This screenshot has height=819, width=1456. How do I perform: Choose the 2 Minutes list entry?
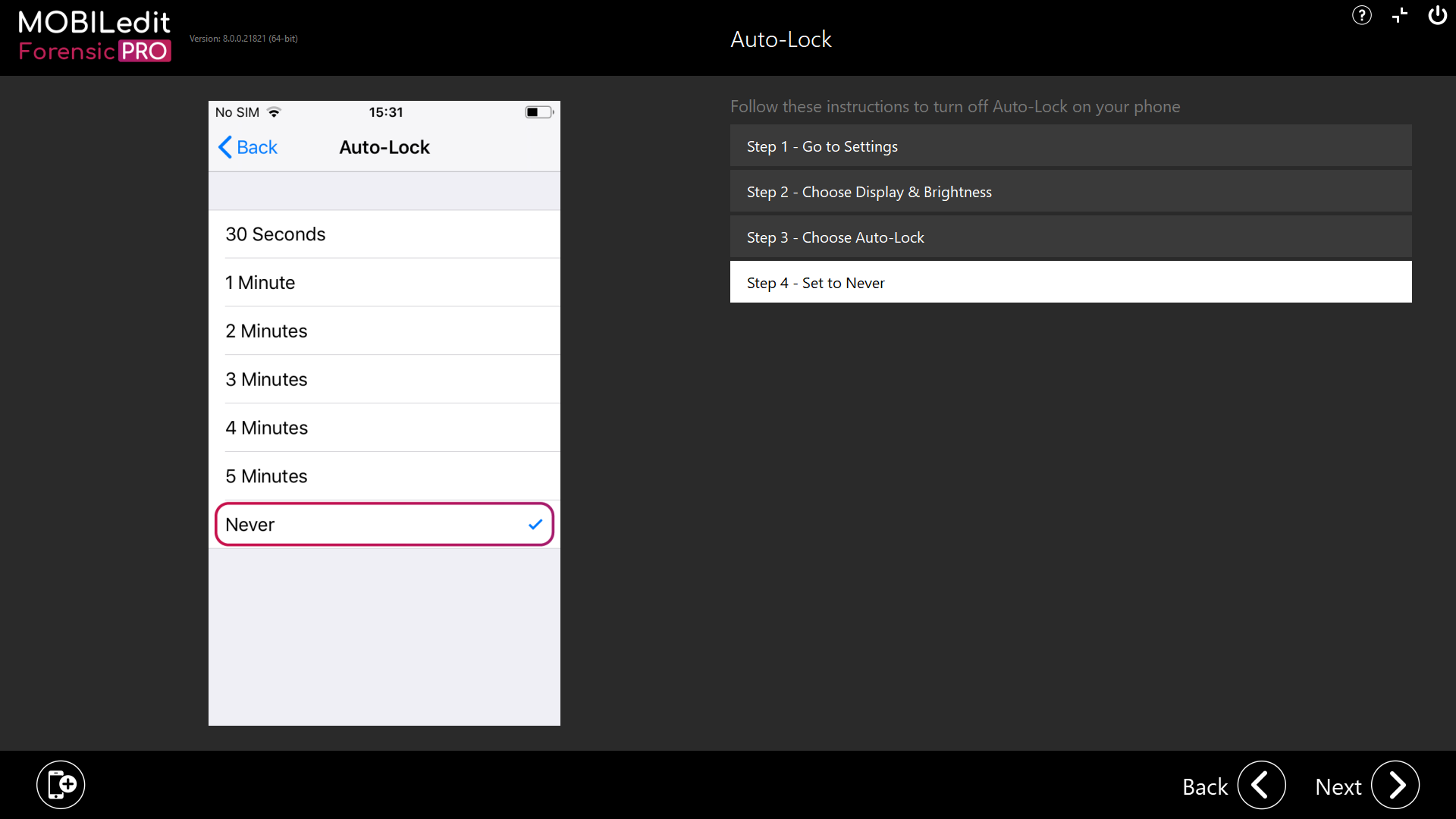pos(384,331)
